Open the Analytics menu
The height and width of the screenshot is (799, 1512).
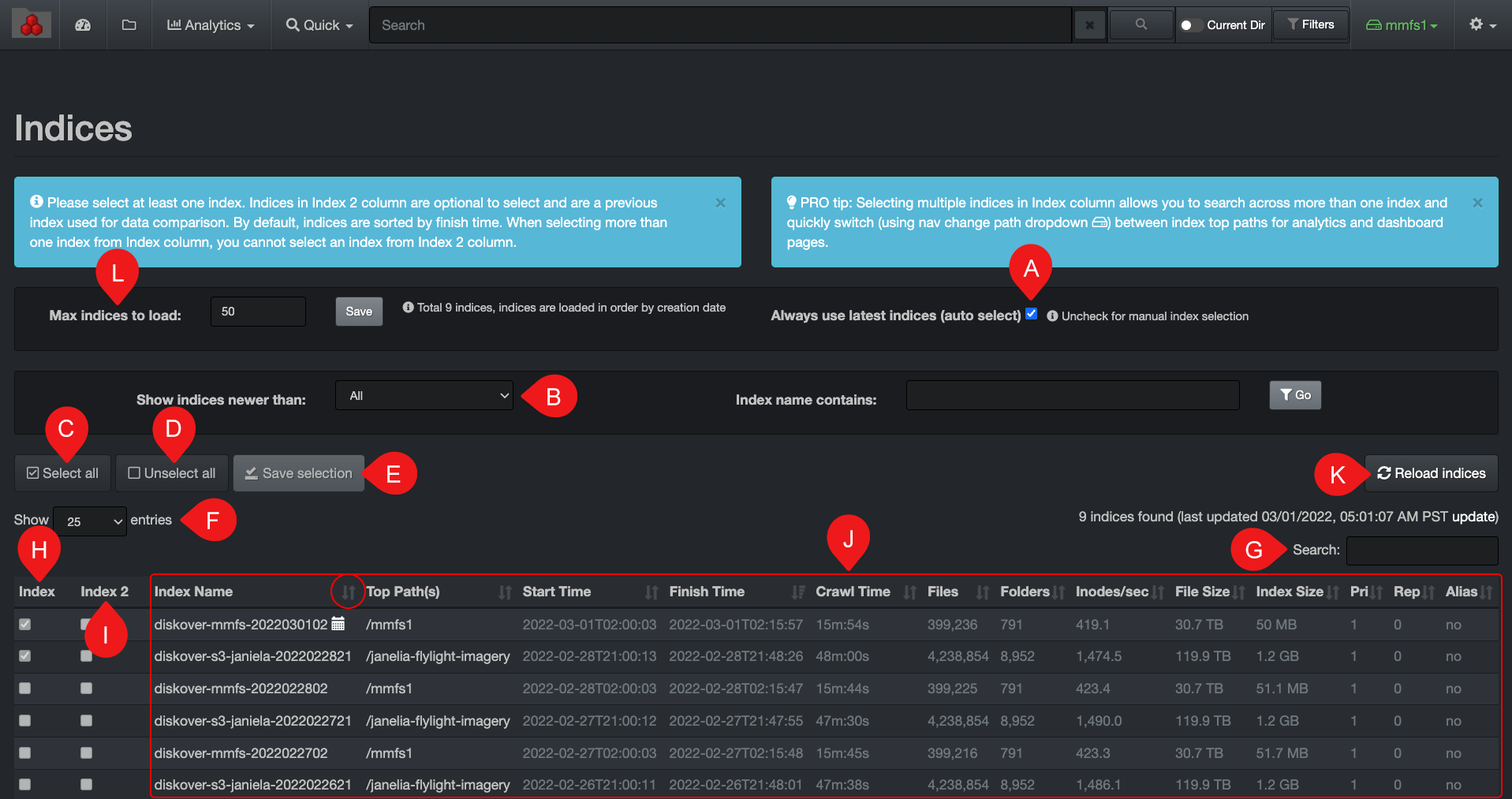click(211, 25)
